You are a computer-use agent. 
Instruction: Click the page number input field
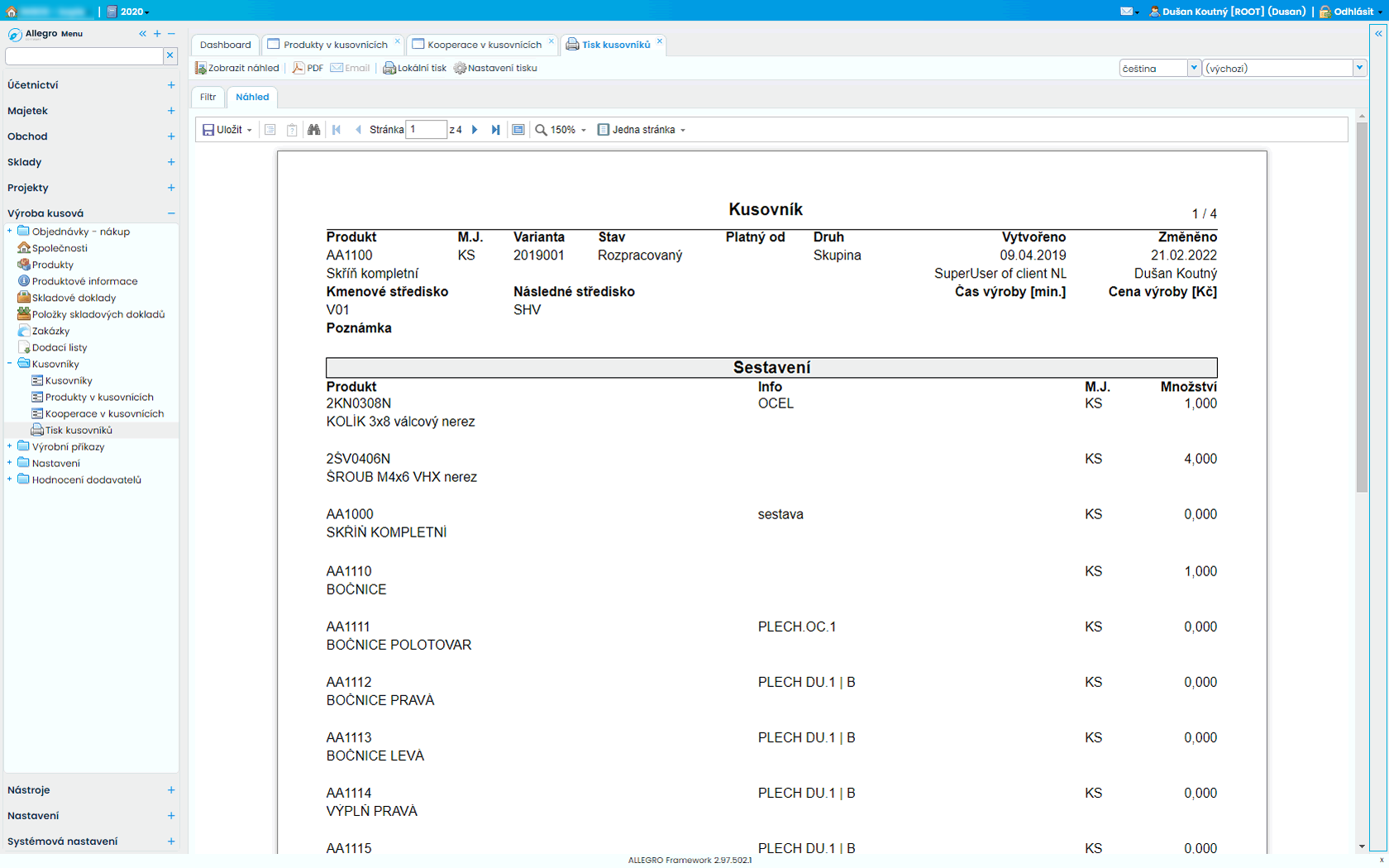426,130
